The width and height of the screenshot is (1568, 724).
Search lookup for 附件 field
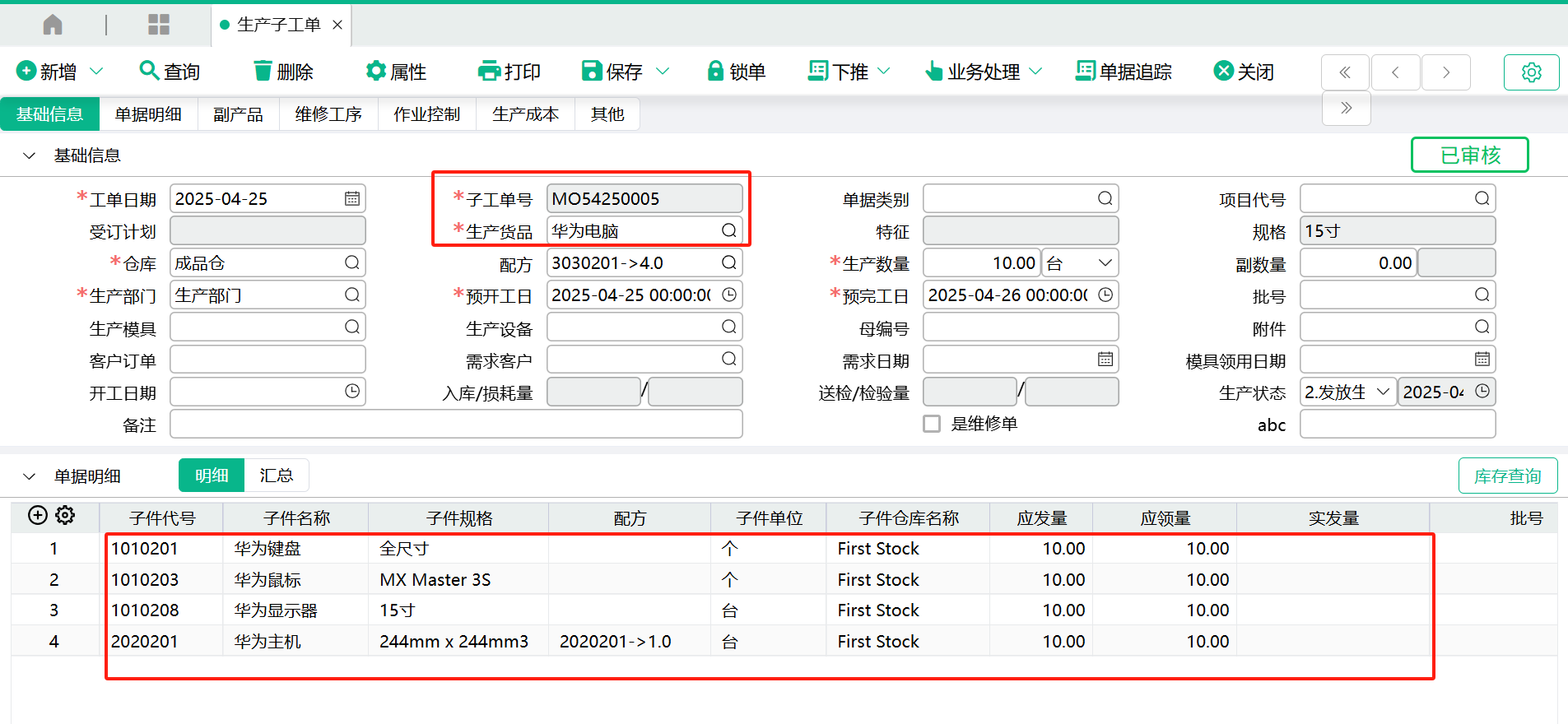[x=1482, y=327]
